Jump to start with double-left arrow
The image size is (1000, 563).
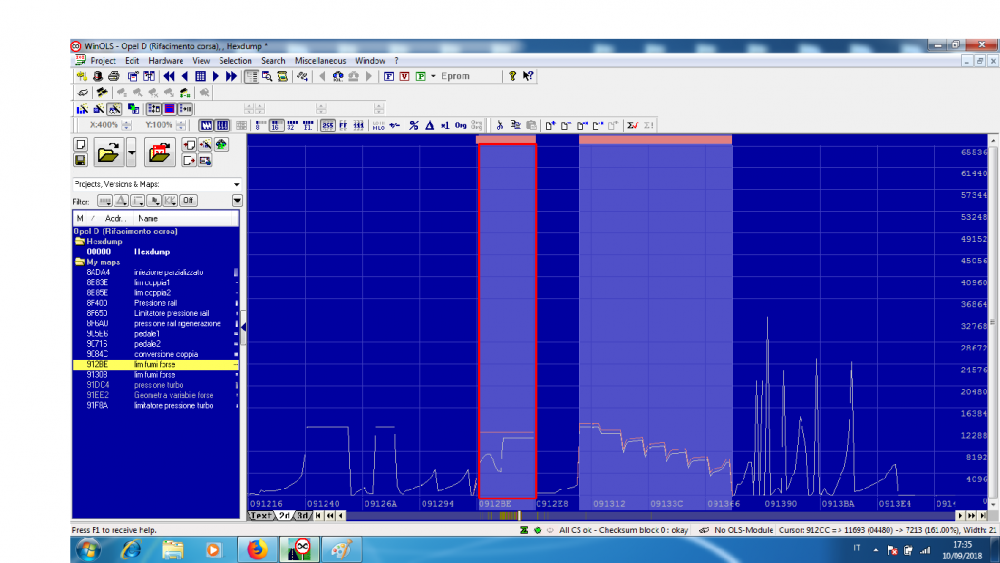pyautogui.click(x=168, y=76)
